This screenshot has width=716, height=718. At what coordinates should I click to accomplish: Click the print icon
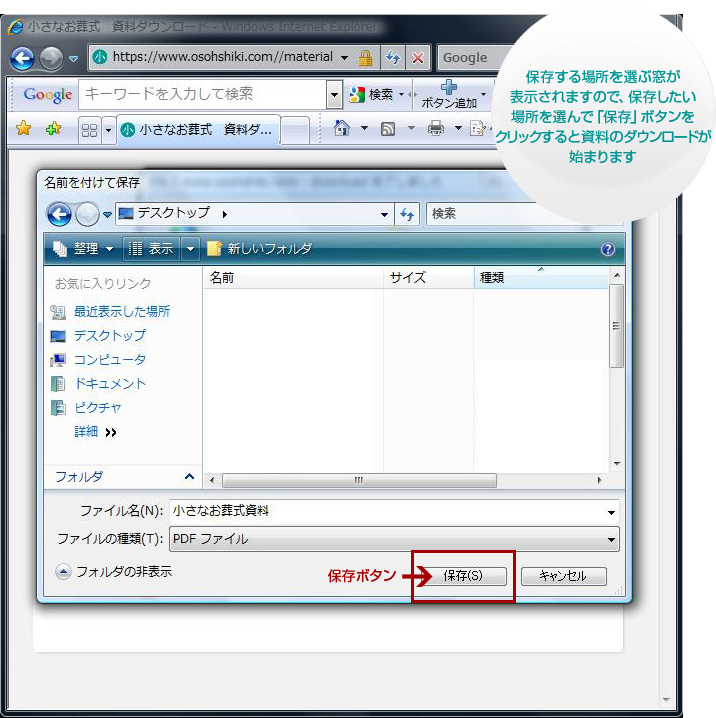pyautogui.click(x=435, y=128)
